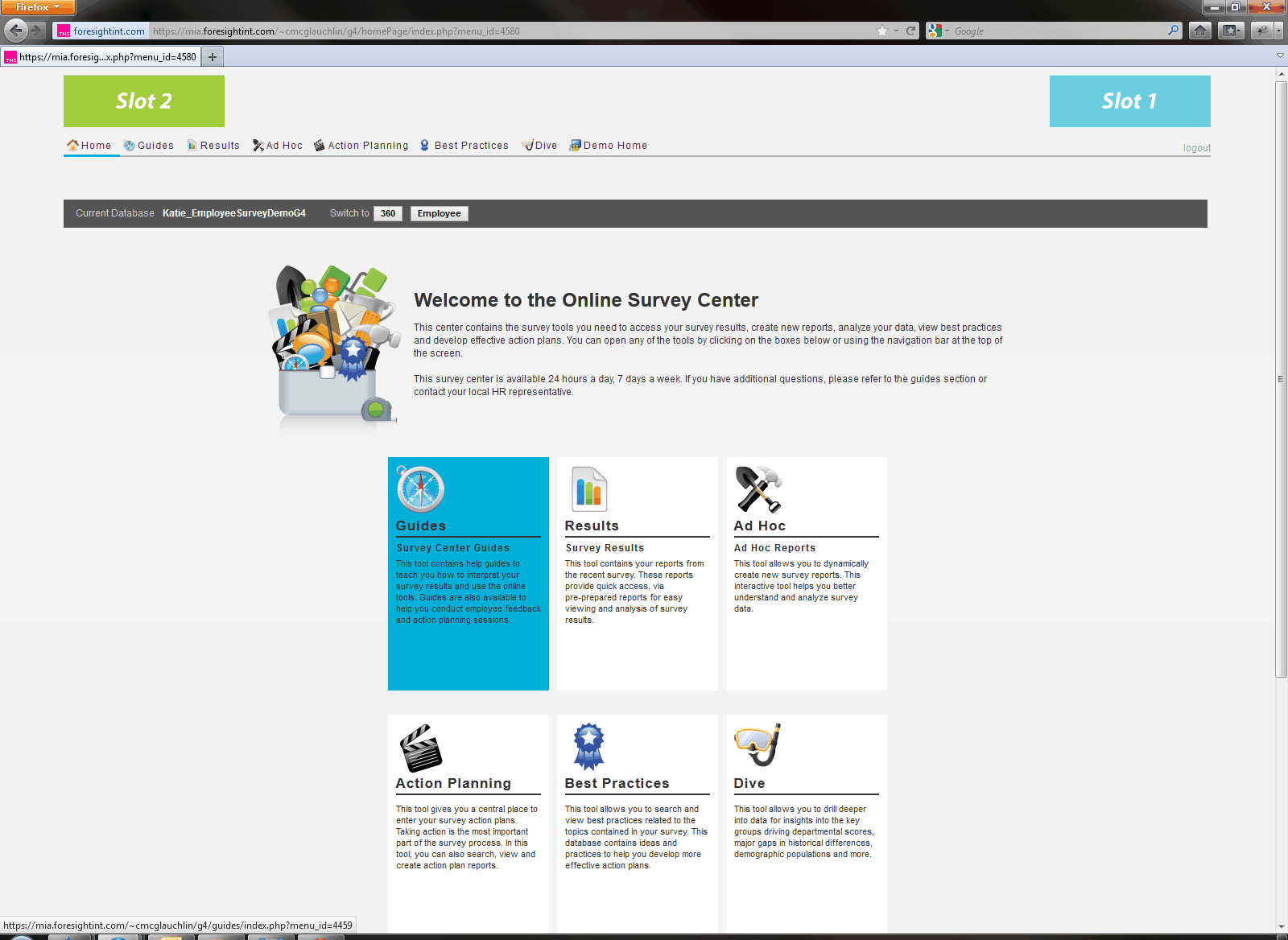
Task: Click the clapperboard icon on Action Planning card
Action: tap(421, 748)
